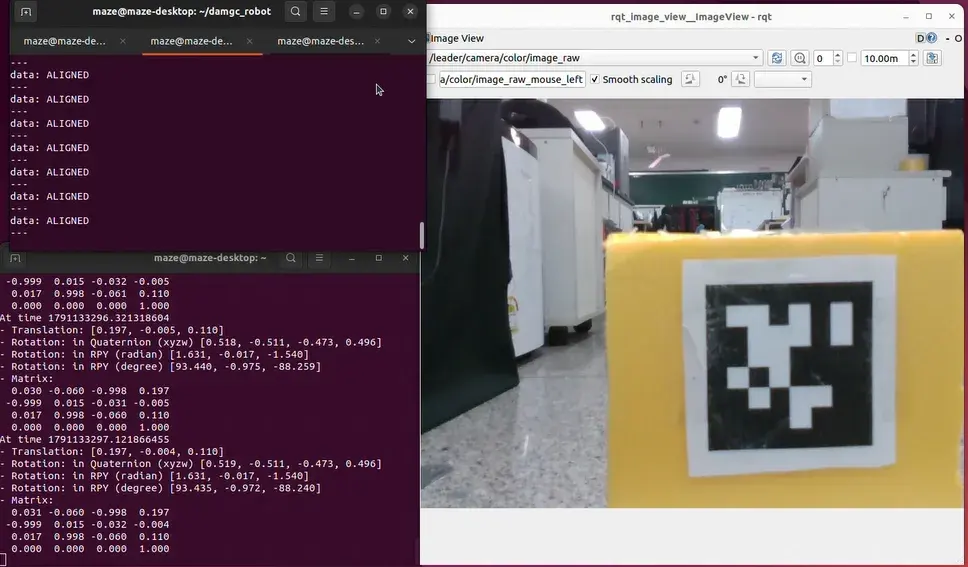Click 'At time 1791133297.121866455' line
Viewport: 968px width, 567px height.
85,439
